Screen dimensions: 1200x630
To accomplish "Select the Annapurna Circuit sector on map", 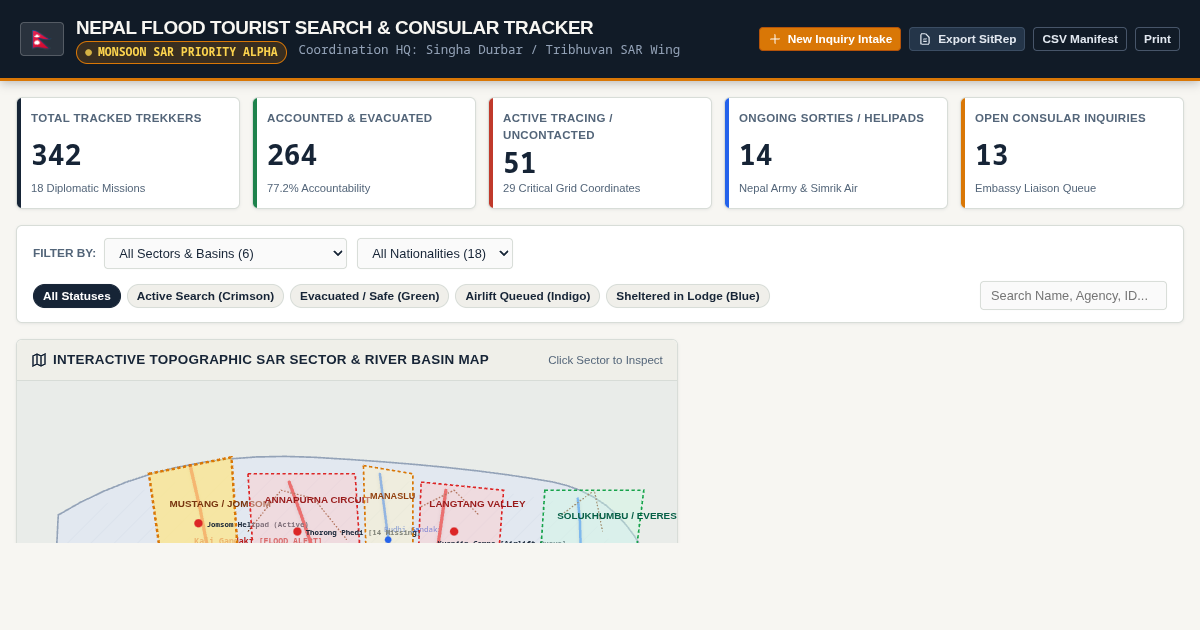I will [x=304, y=508].
